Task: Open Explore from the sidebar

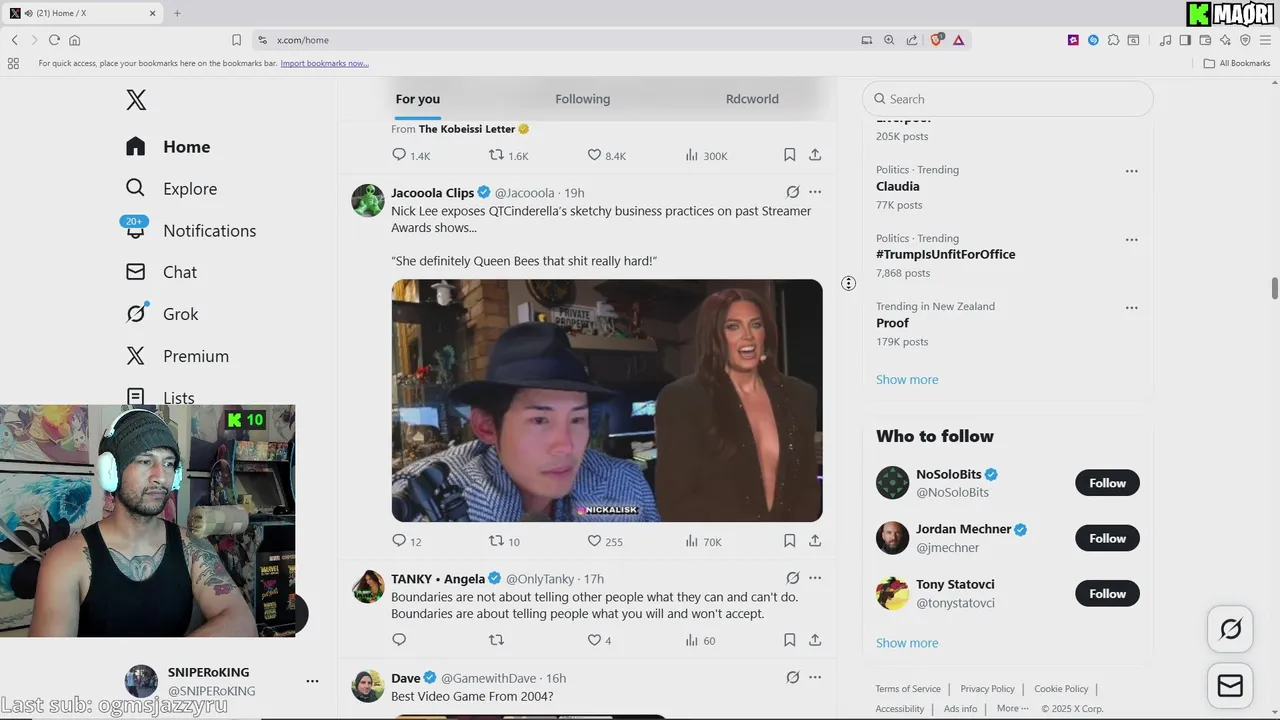Action: [x=171, y=189]
